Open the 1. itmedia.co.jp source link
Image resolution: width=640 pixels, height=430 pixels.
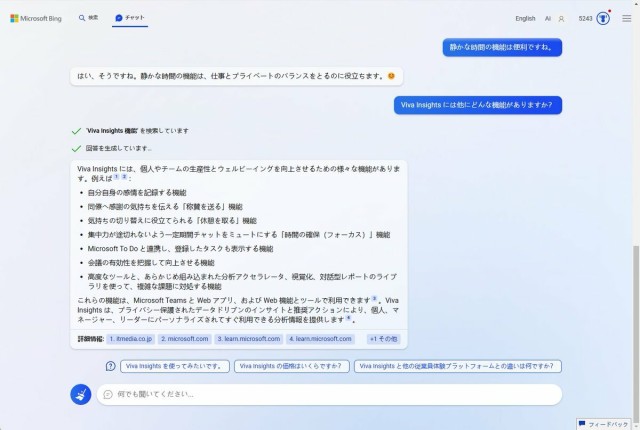(130, 339)
